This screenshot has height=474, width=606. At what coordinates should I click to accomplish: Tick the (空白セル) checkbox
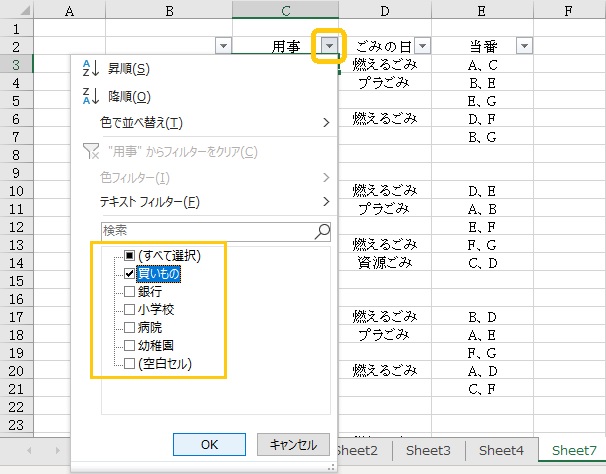130,363
